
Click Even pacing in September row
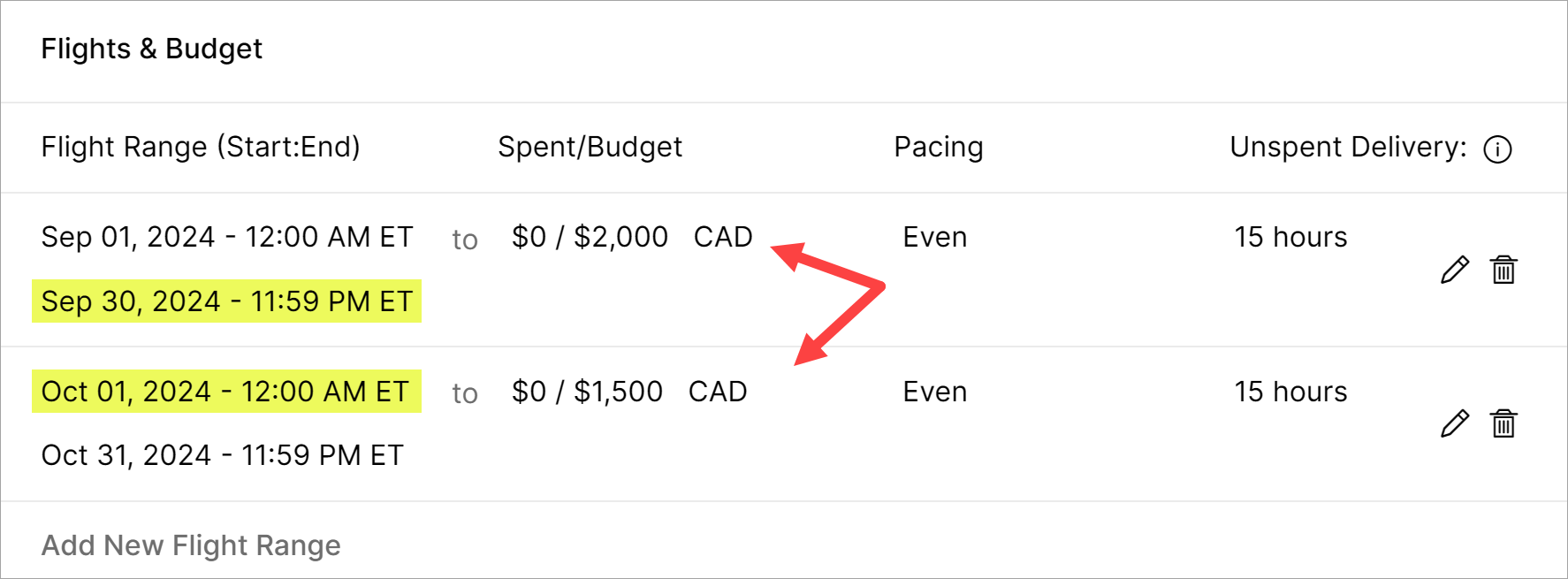point(934,237)
